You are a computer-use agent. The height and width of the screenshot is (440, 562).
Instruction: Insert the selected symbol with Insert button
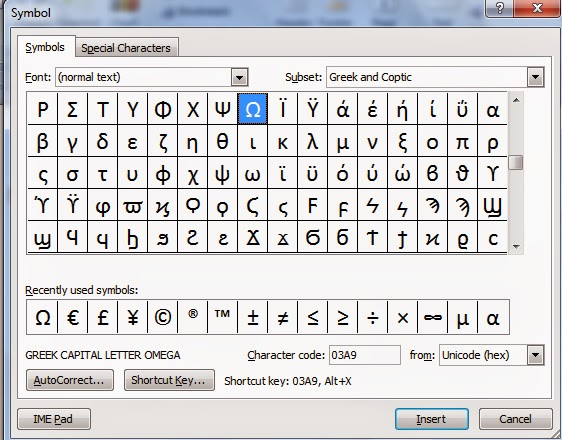tap(432, 419)
